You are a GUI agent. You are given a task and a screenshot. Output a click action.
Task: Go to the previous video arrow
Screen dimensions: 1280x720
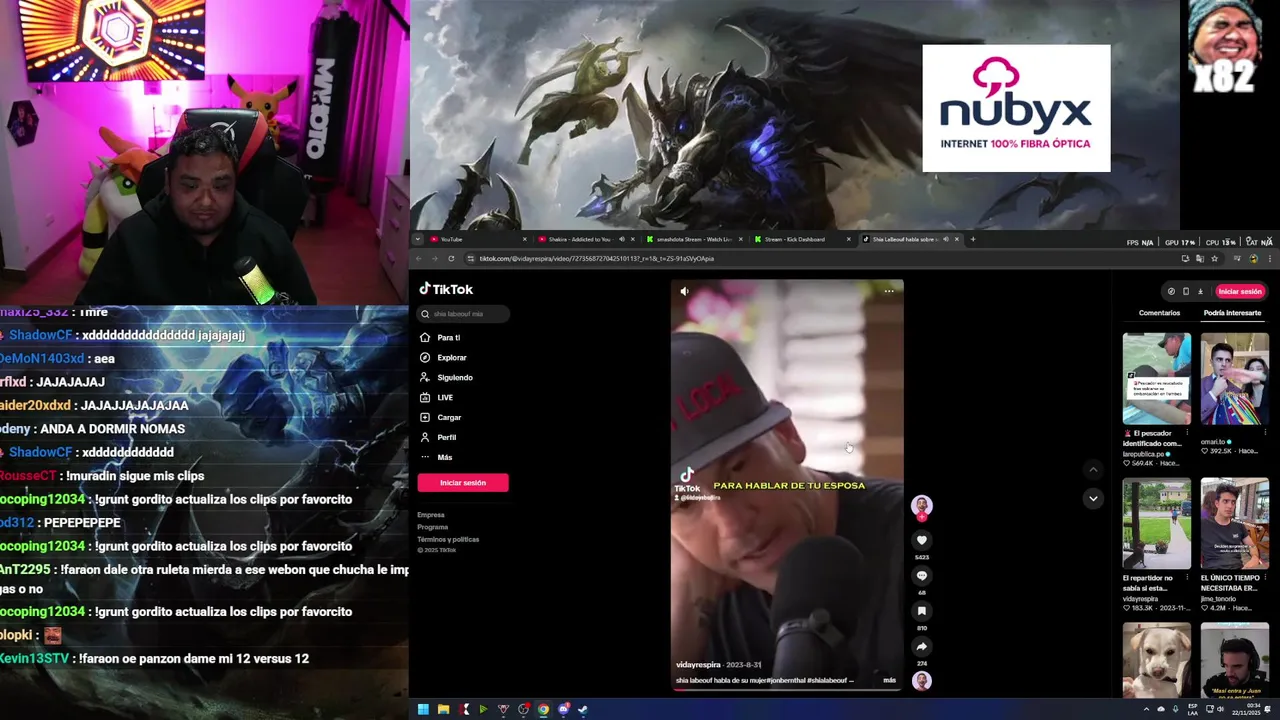pyautogui.click(x=1093, y=469)
